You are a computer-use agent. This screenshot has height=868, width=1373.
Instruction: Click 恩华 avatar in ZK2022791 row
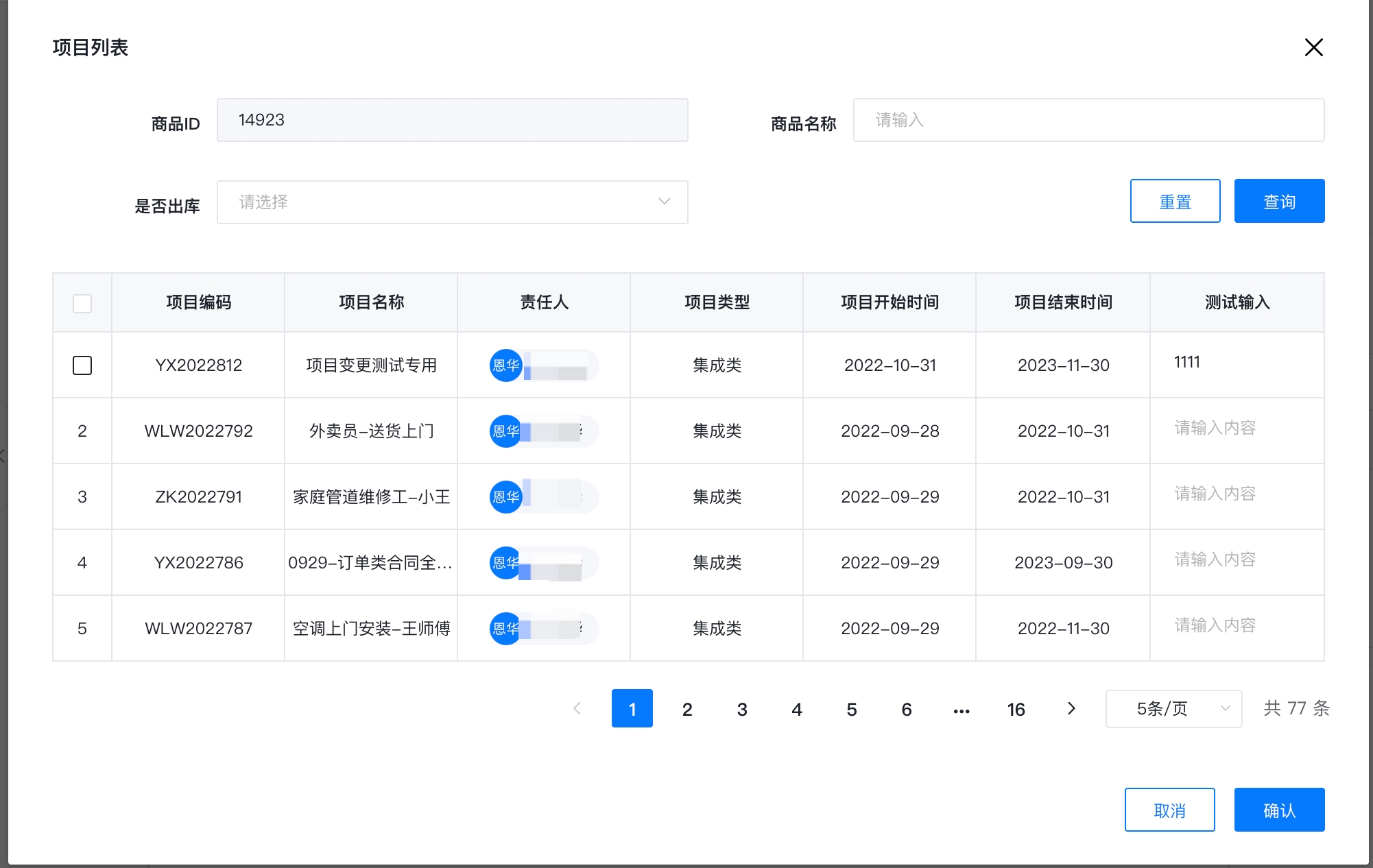pyautogui.click(x=506, y=497)
